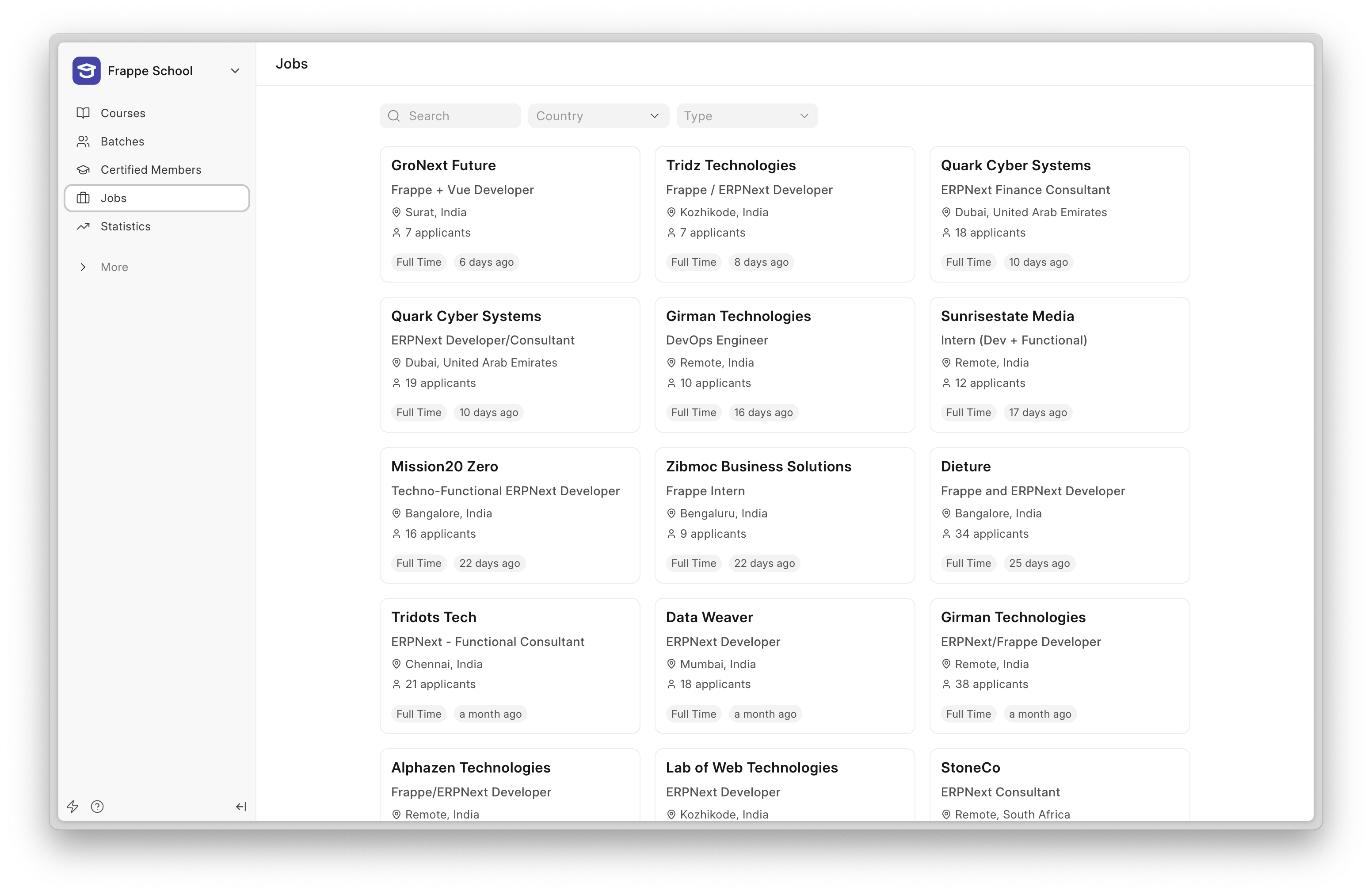The image size is (1372, 895).
Task: Click the location pin next to Bangalore on Mission20 Zero card
Action: [x=396, y=513]
